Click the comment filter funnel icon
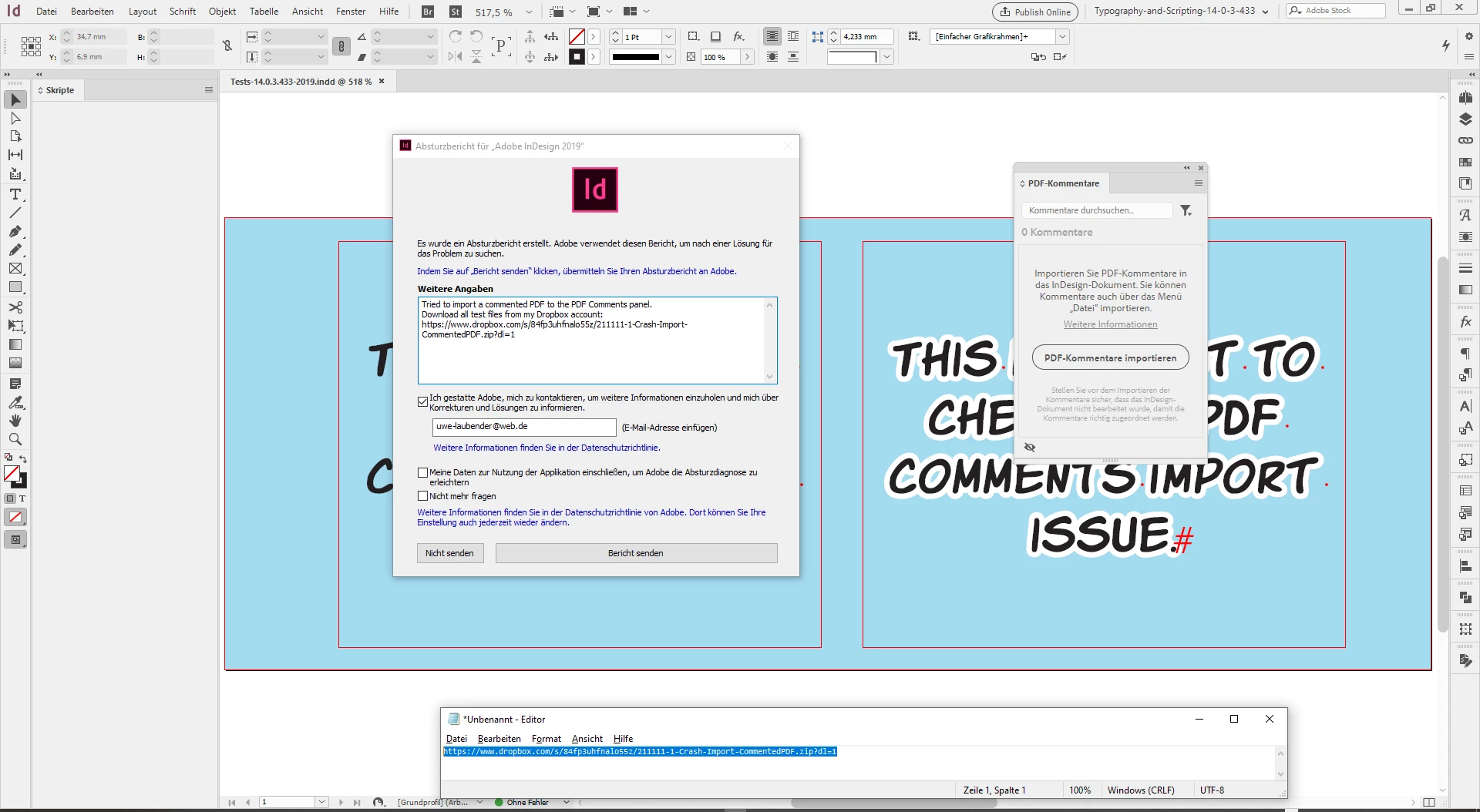 pos(1186,210)
